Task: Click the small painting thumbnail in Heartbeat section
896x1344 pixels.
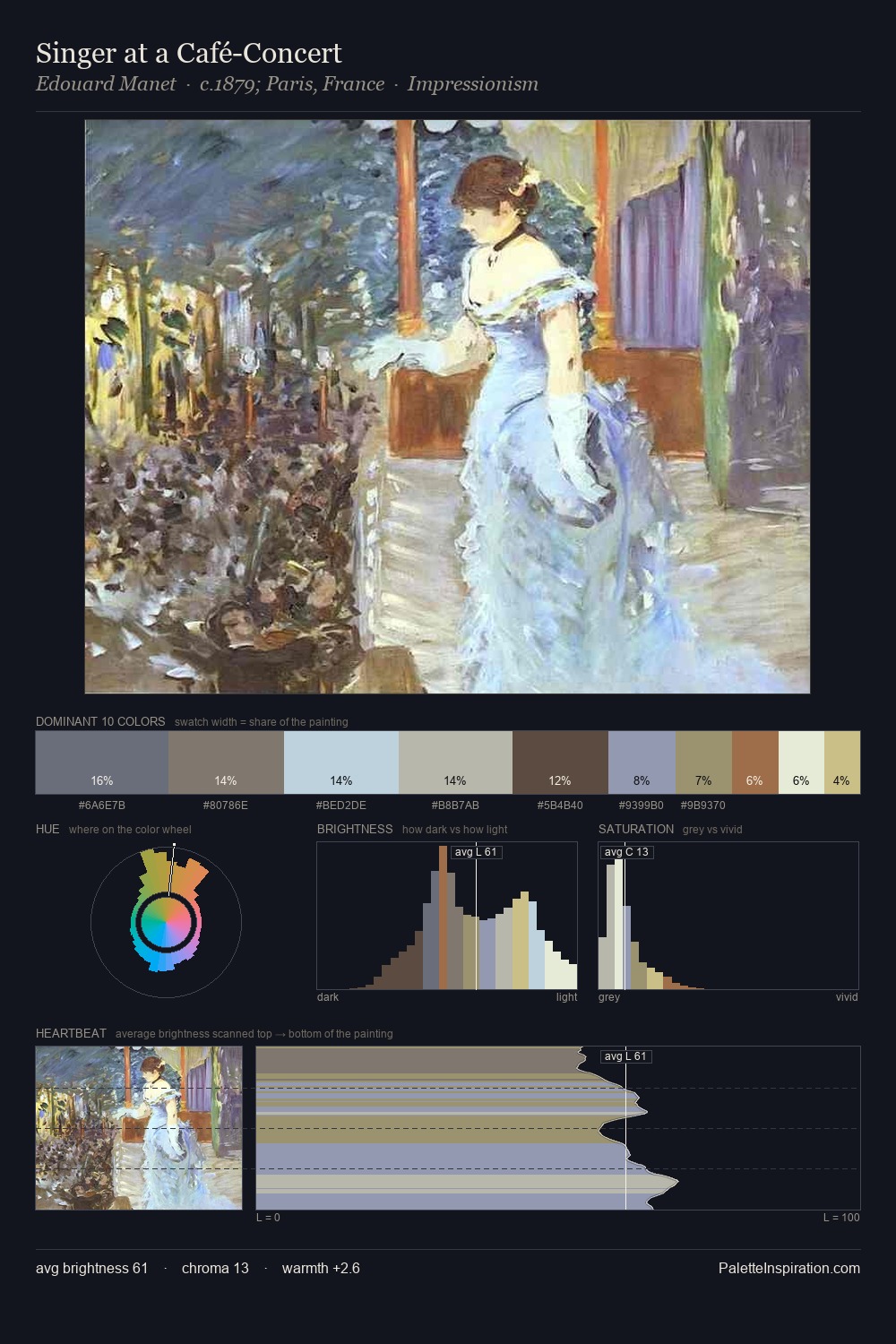Action: (139, 1128)
